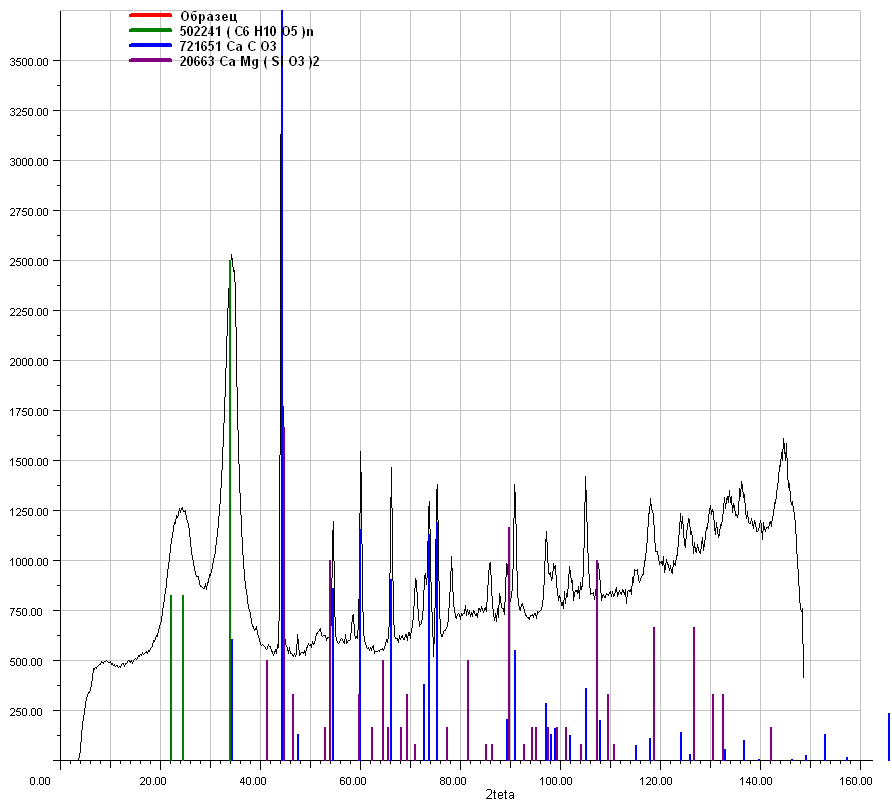
Task: Click the 1250.00 y-axis label
Action: [29, 512]
